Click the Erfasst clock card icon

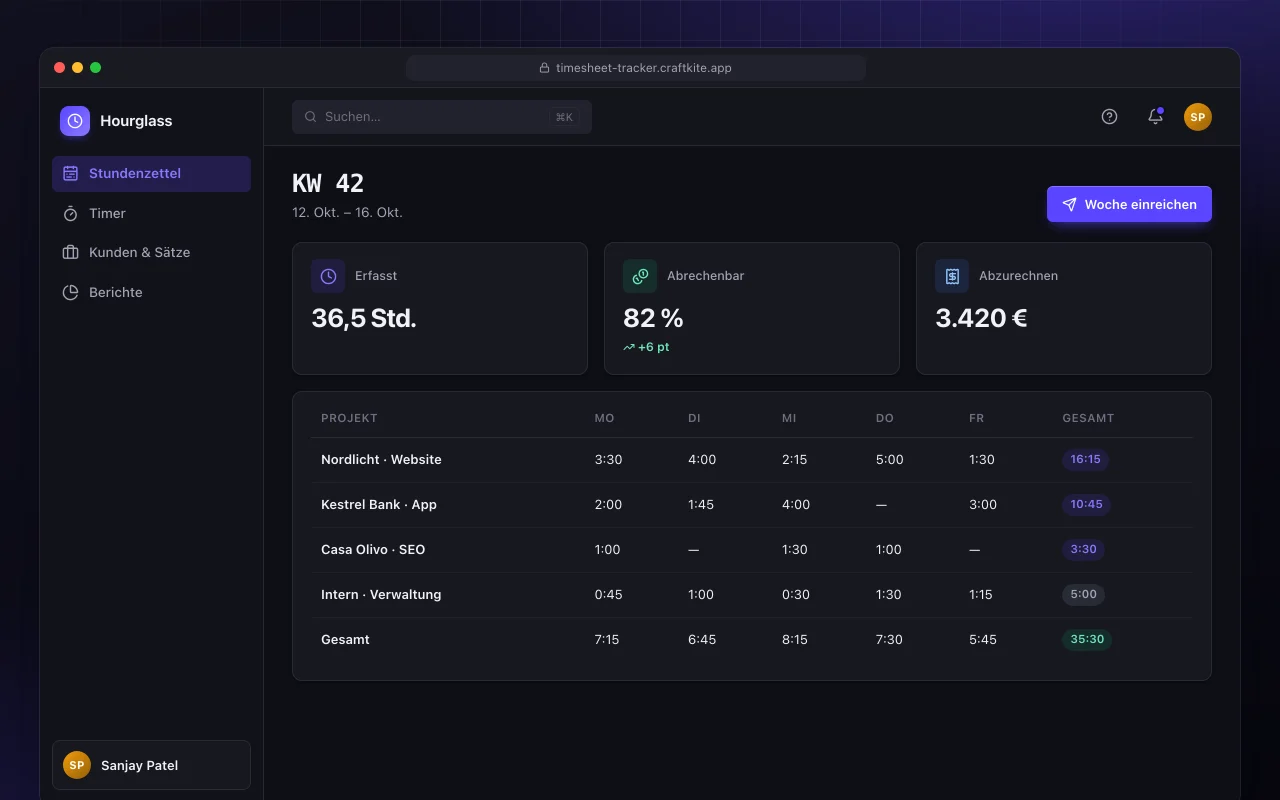point(328,276)
